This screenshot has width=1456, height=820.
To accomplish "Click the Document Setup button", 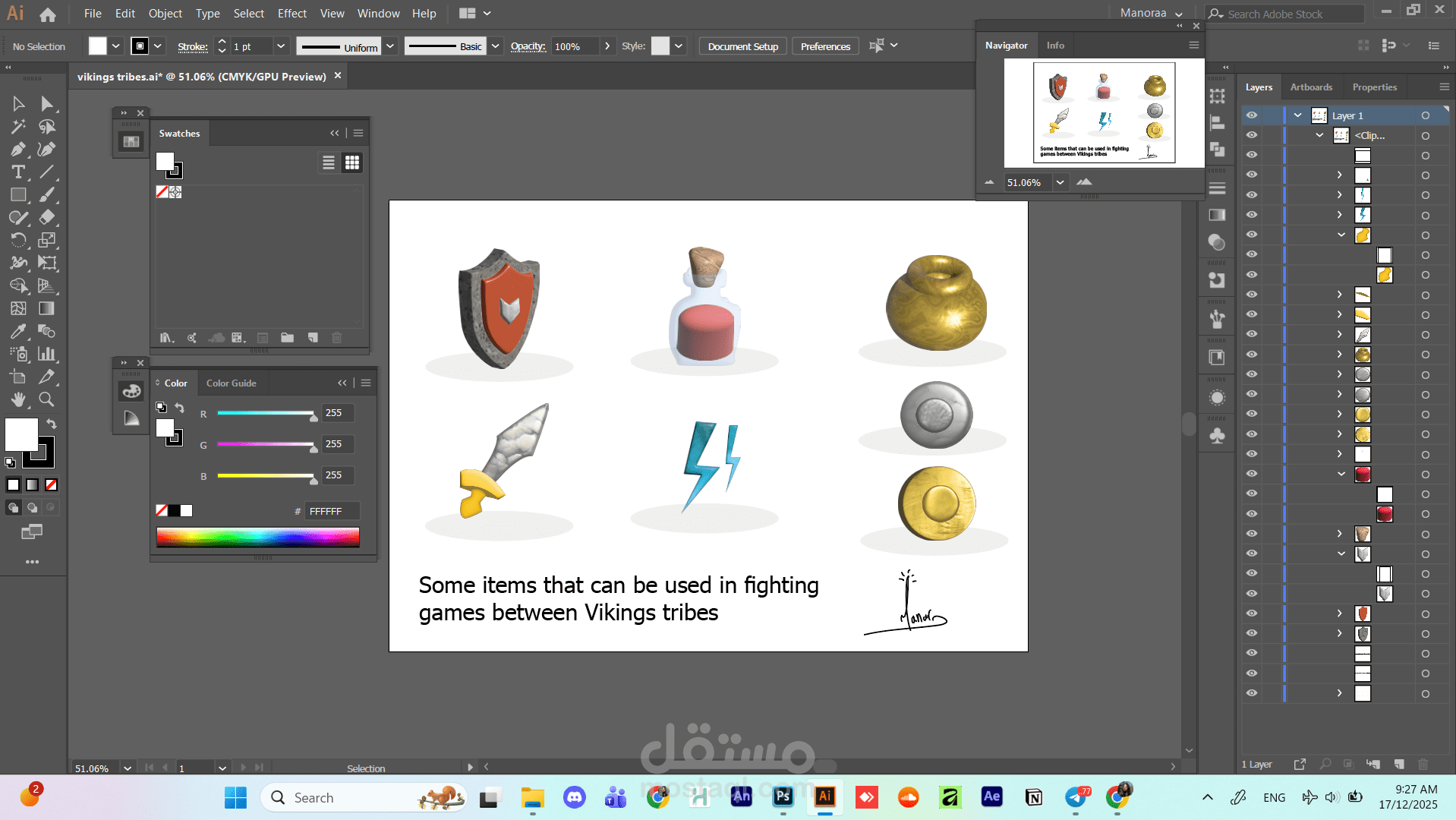I will tap(743, 46).
